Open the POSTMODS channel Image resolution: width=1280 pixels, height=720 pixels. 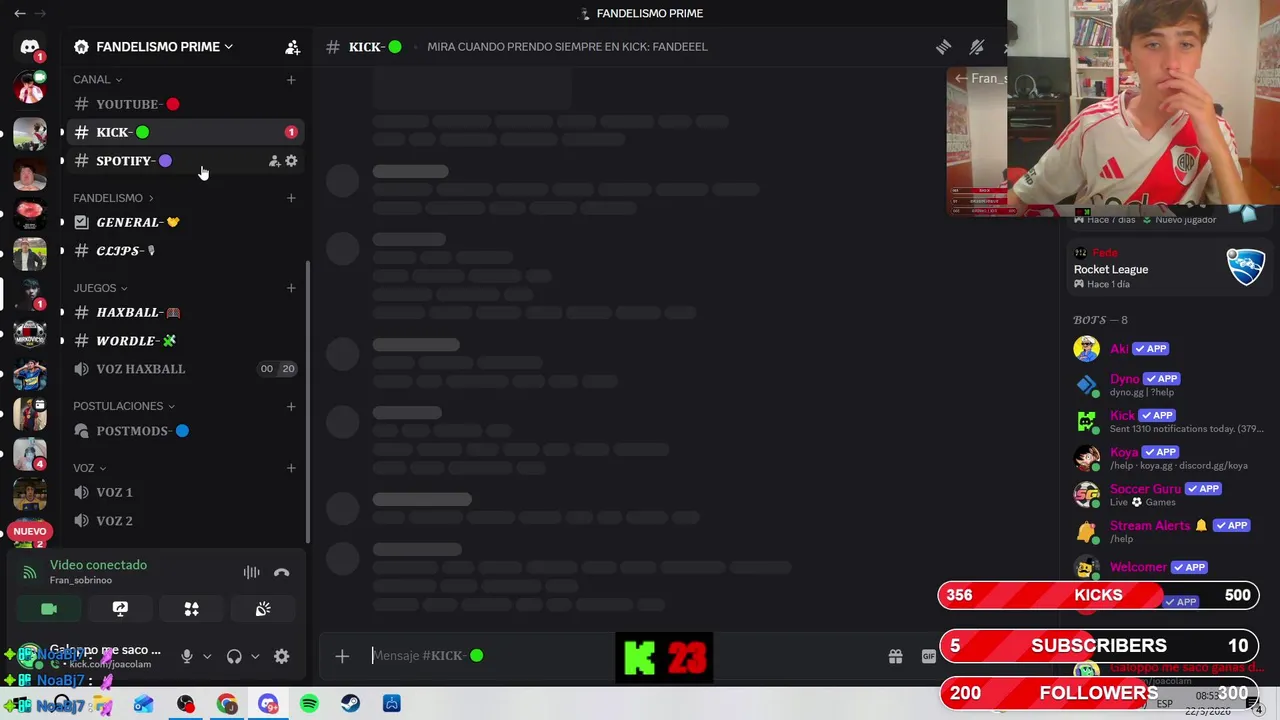184,431
